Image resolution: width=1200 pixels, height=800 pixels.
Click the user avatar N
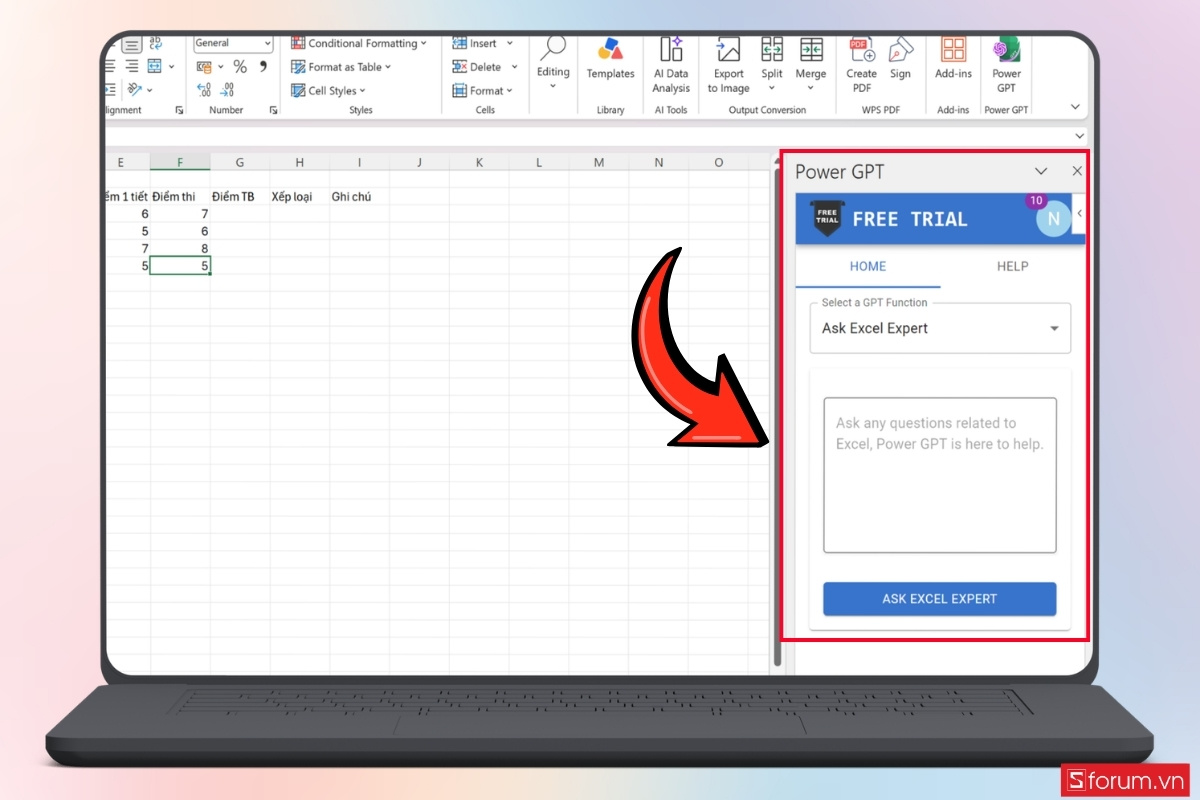tap(1052, 219)
